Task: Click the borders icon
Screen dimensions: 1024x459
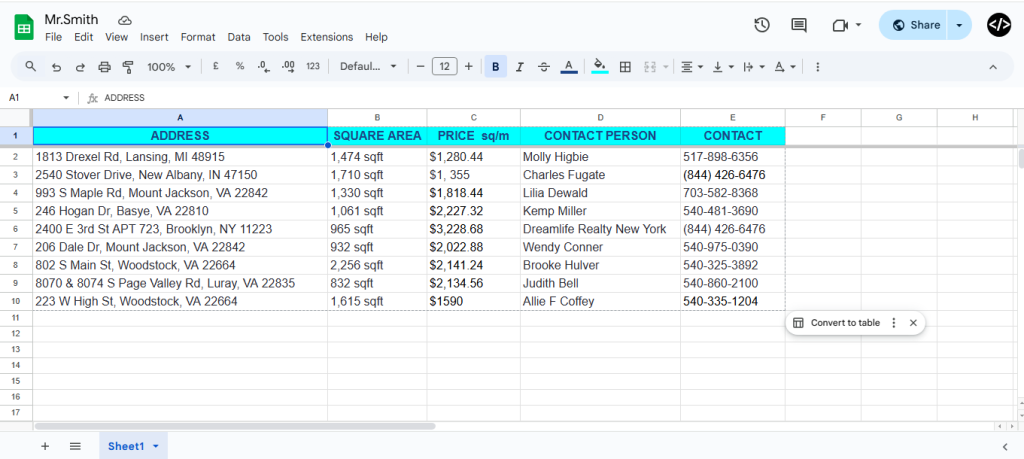Action: point(625,67)
